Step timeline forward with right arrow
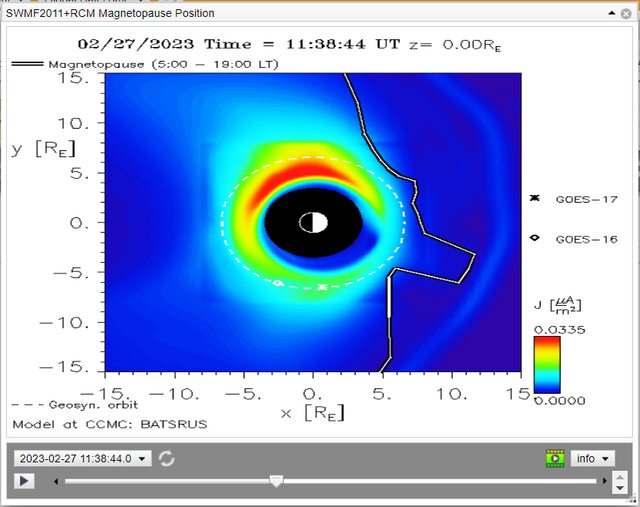Viewport: 640px width, 507px height. (604, 481)
